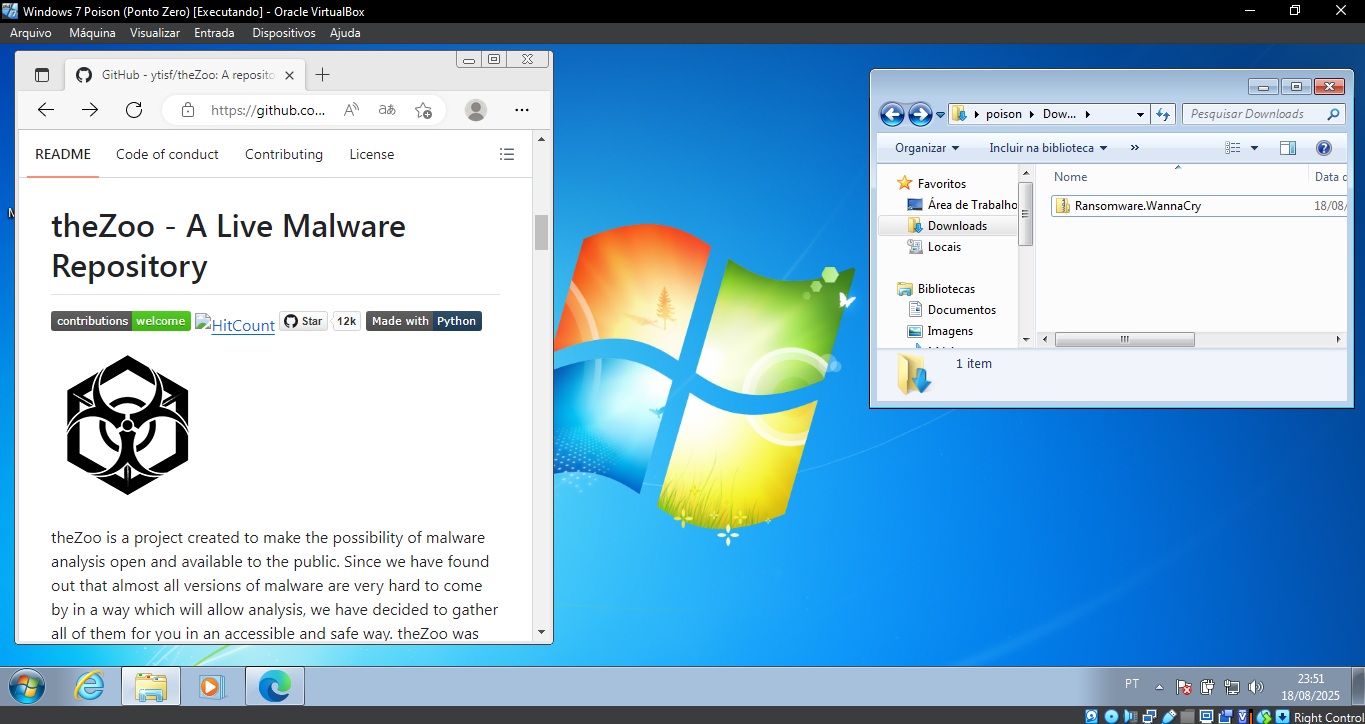1365x724 pixels.
Task: Show hidden tray icons arrow
Action: pyautogui.click(x=1159, y=687)
